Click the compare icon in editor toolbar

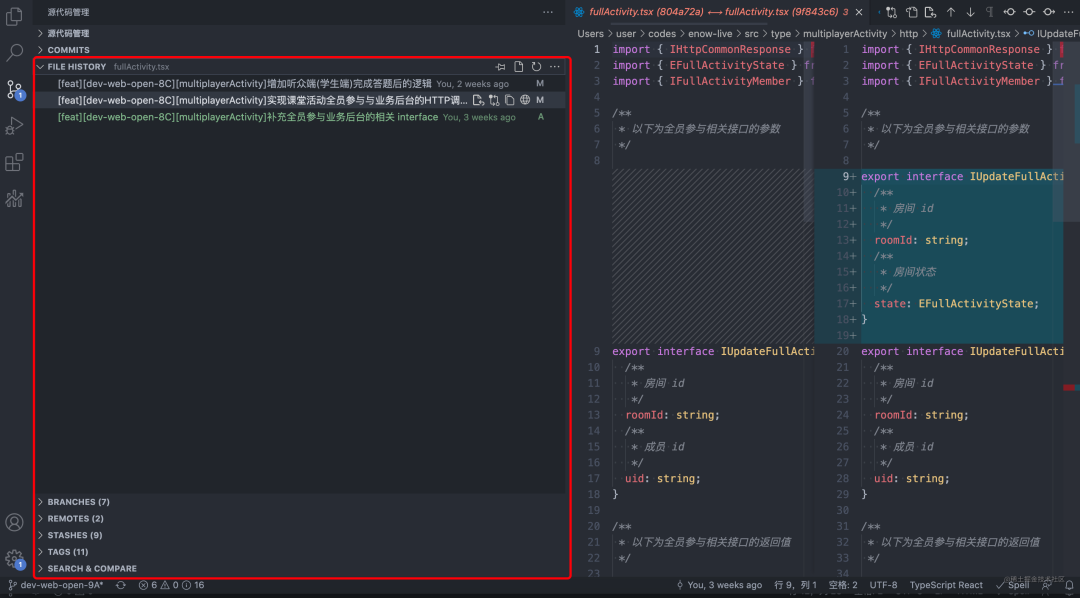891,12
